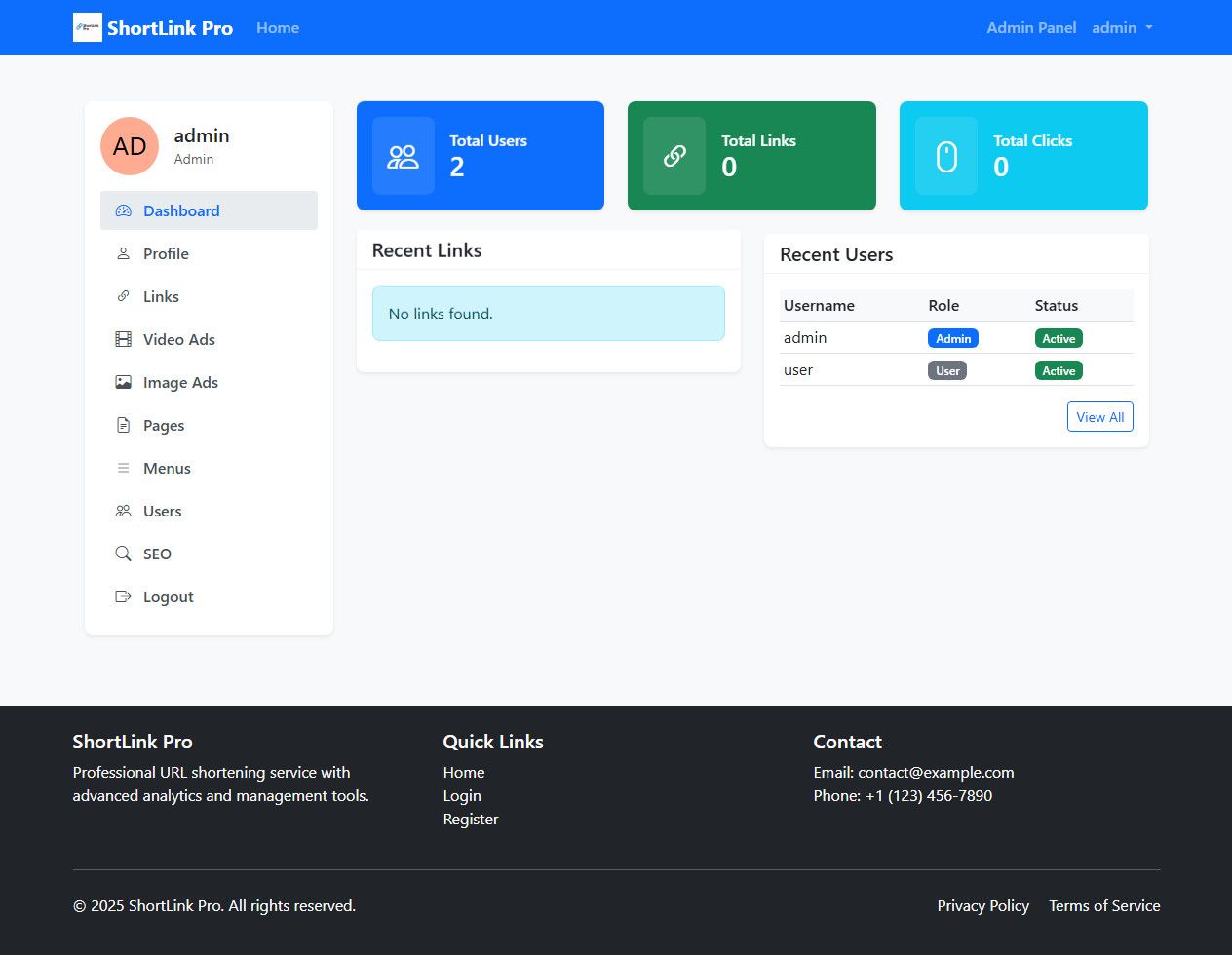Click the 'No links found.' notice

tap(549, 313)
